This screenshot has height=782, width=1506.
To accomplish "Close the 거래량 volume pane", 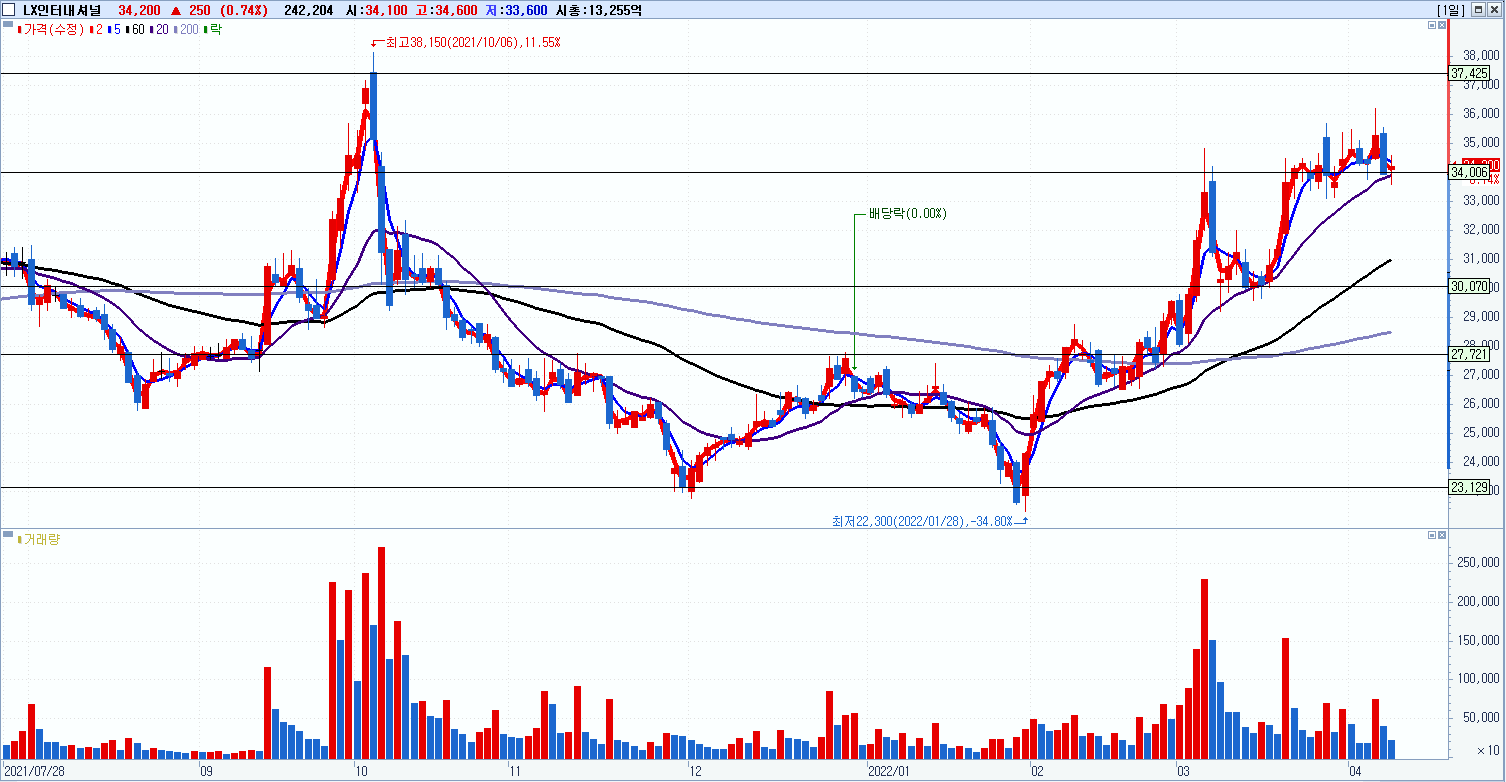I will click(x=1442, y=535).
